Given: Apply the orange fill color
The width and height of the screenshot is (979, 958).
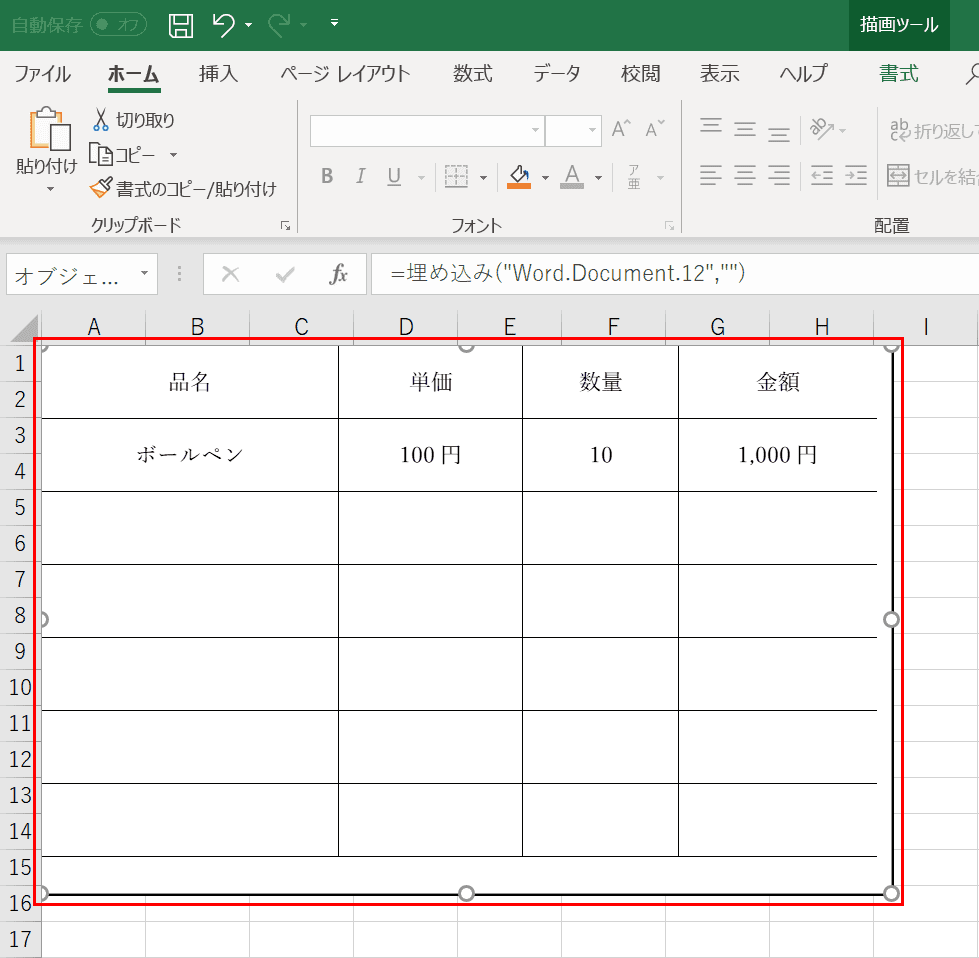Looking at the screenshot, I should click(x=519, y=177).
